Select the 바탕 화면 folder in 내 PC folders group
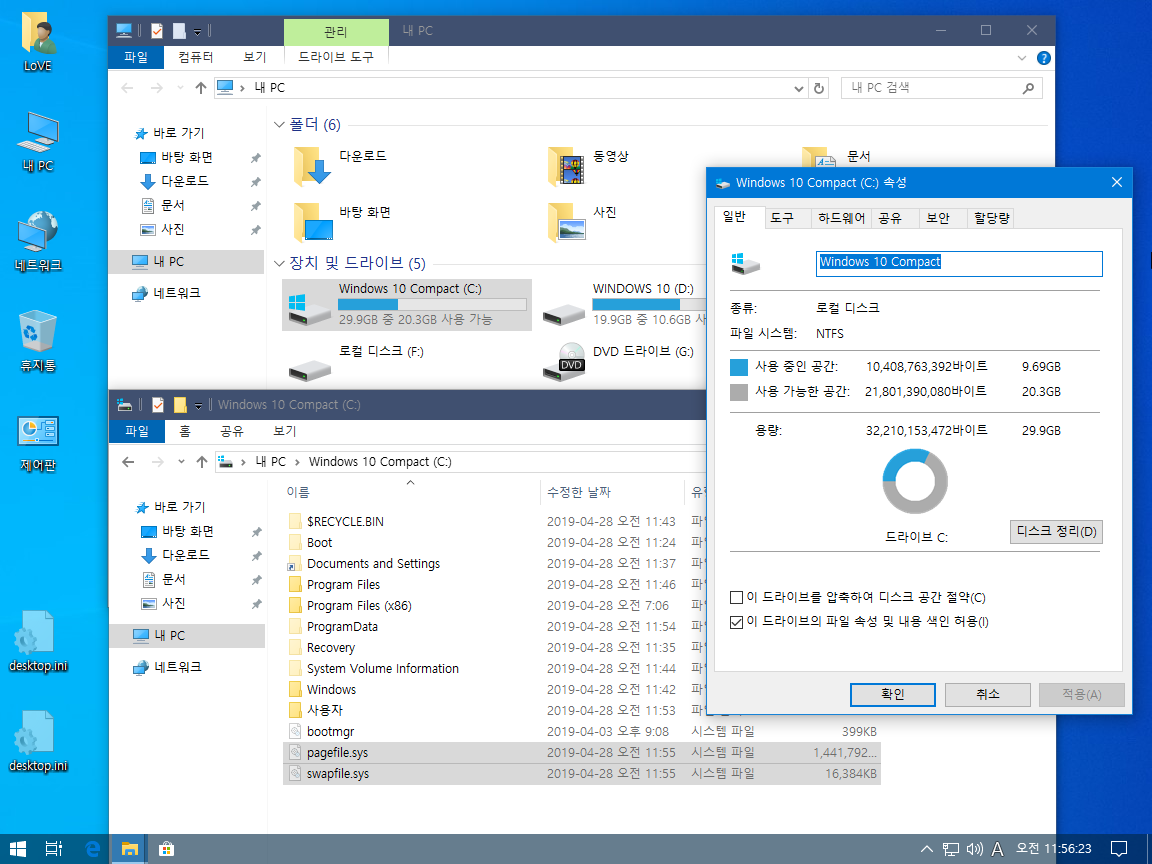Screen dimensions: 1152x864 342,223
